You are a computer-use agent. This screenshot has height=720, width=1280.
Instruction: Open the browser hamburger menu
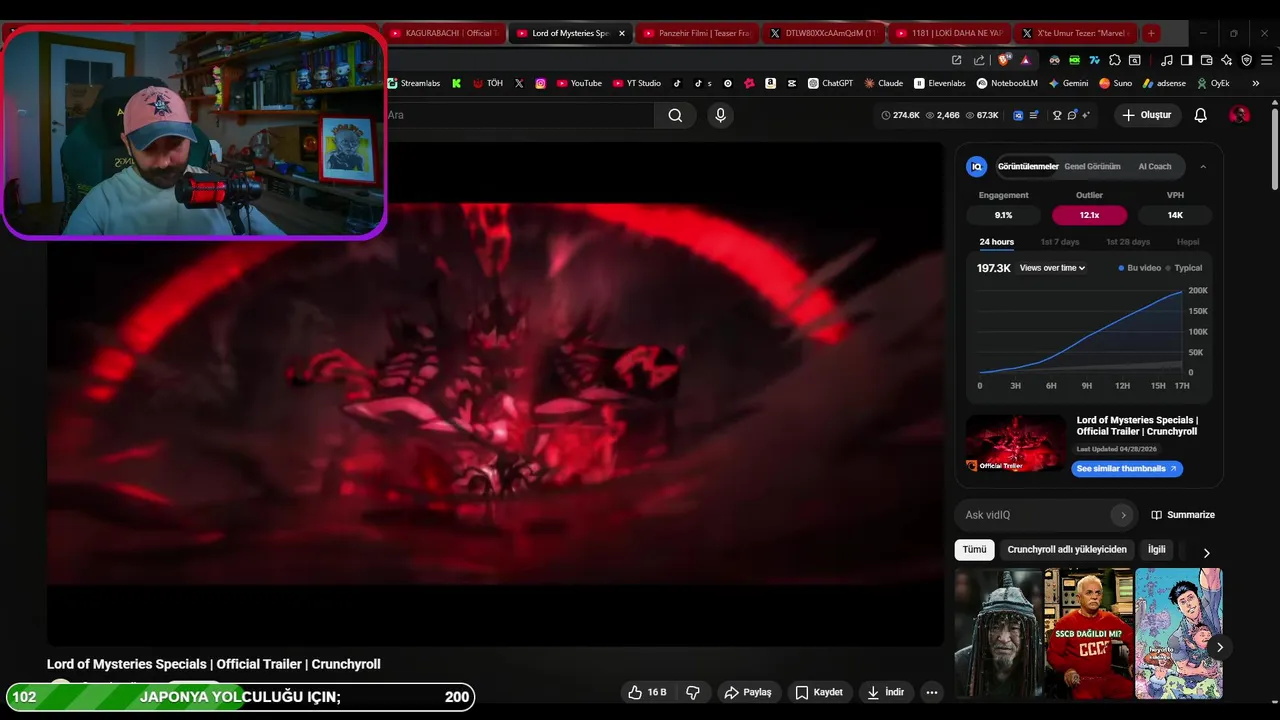click(1266, 60)
